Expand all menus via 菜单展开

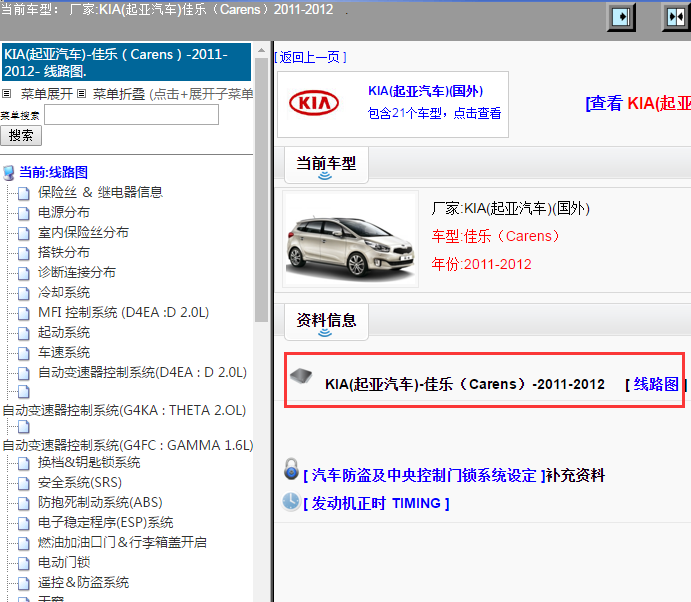point(46,94)
